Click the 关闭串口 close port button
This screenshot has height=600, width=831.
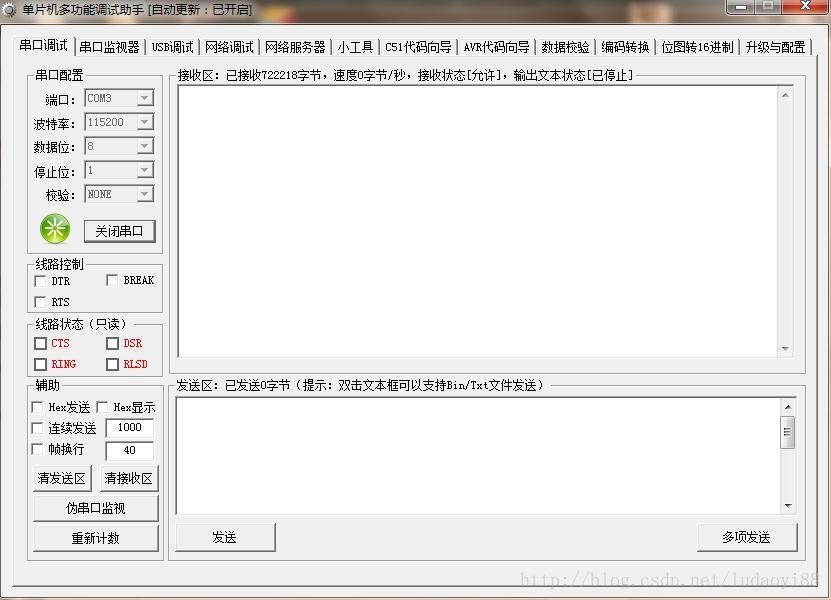pos(120,230)
